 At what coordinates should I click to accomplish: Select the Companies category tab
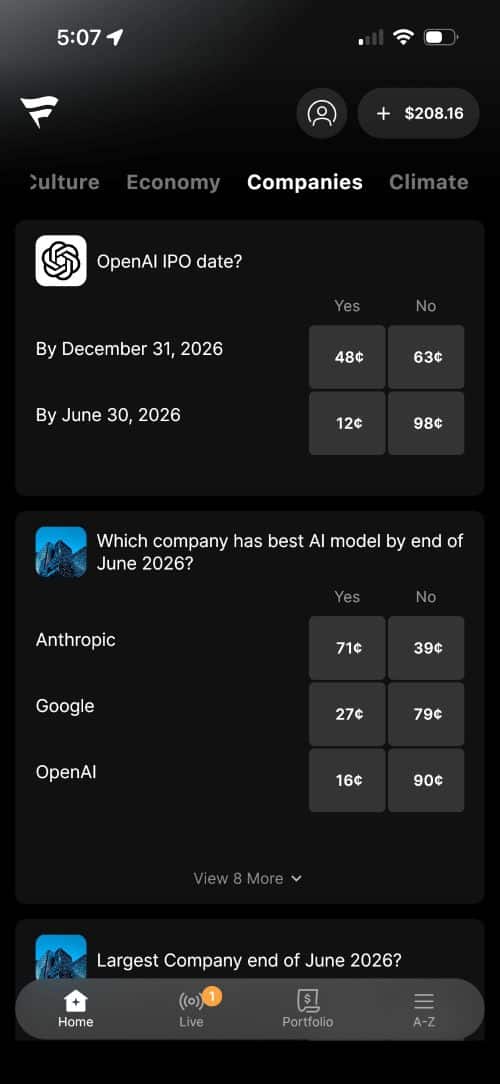click(x=305, y=183)
